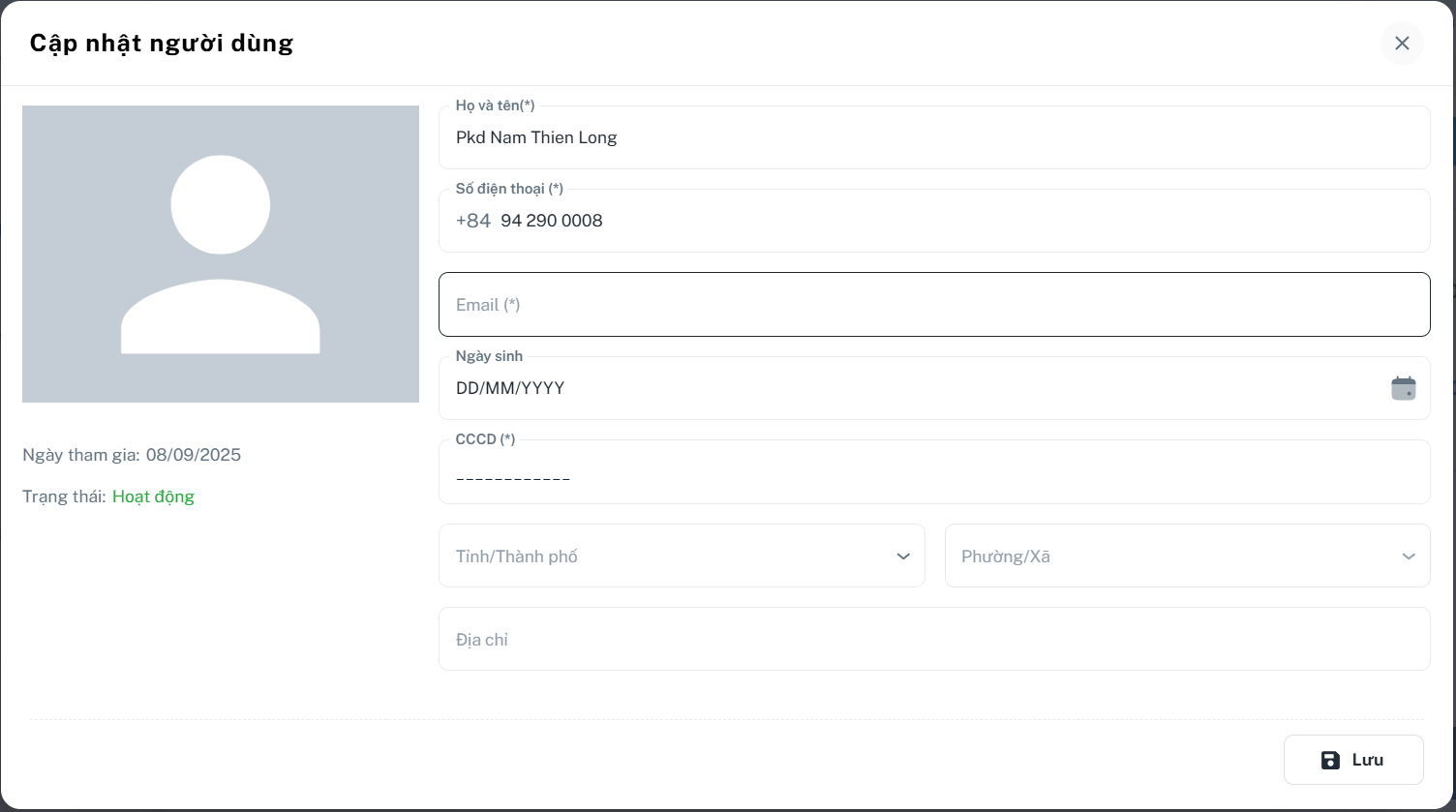Open the Tỉnh/Thành phố dropdown field
The width and height of the screenshot is (1456, 812).
coord(668,556)
